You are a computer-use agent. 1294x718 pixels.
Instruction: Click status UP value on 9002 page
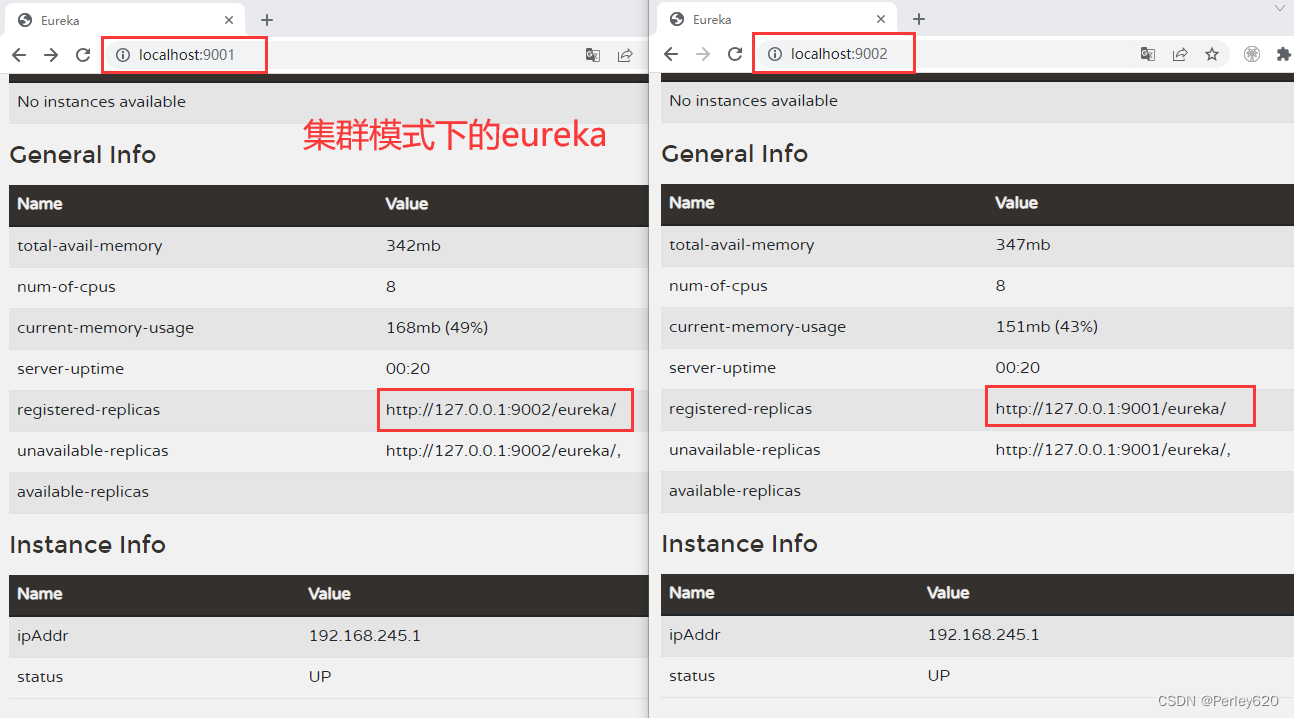point(939,676)
